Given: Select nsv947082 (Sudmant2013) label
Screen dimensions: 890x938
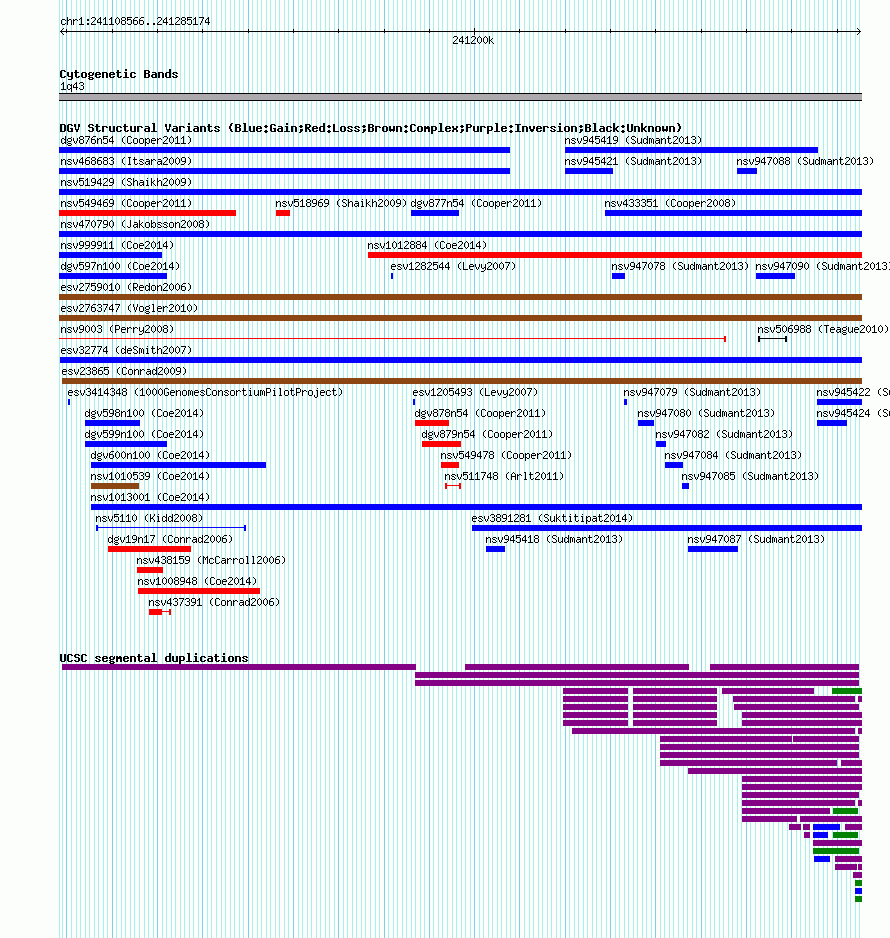Looking at the screenshot, I should (724, 434).
